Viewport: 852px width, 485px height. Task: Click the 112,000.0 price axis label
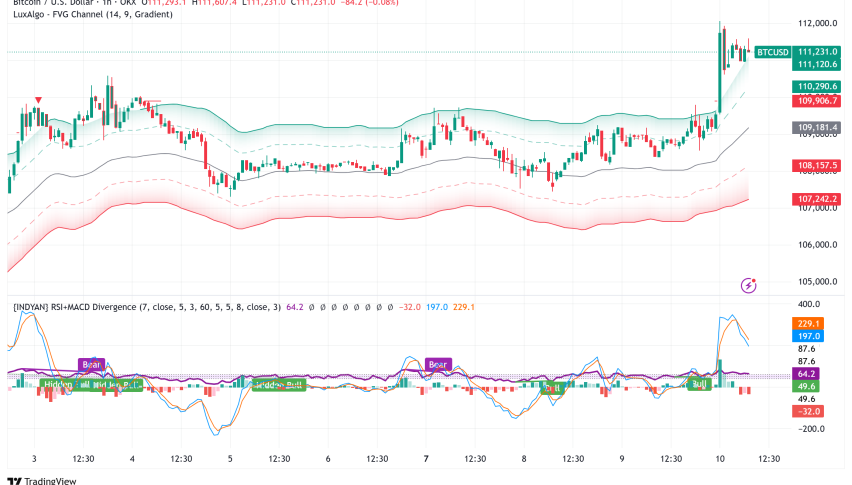point(817,23)
